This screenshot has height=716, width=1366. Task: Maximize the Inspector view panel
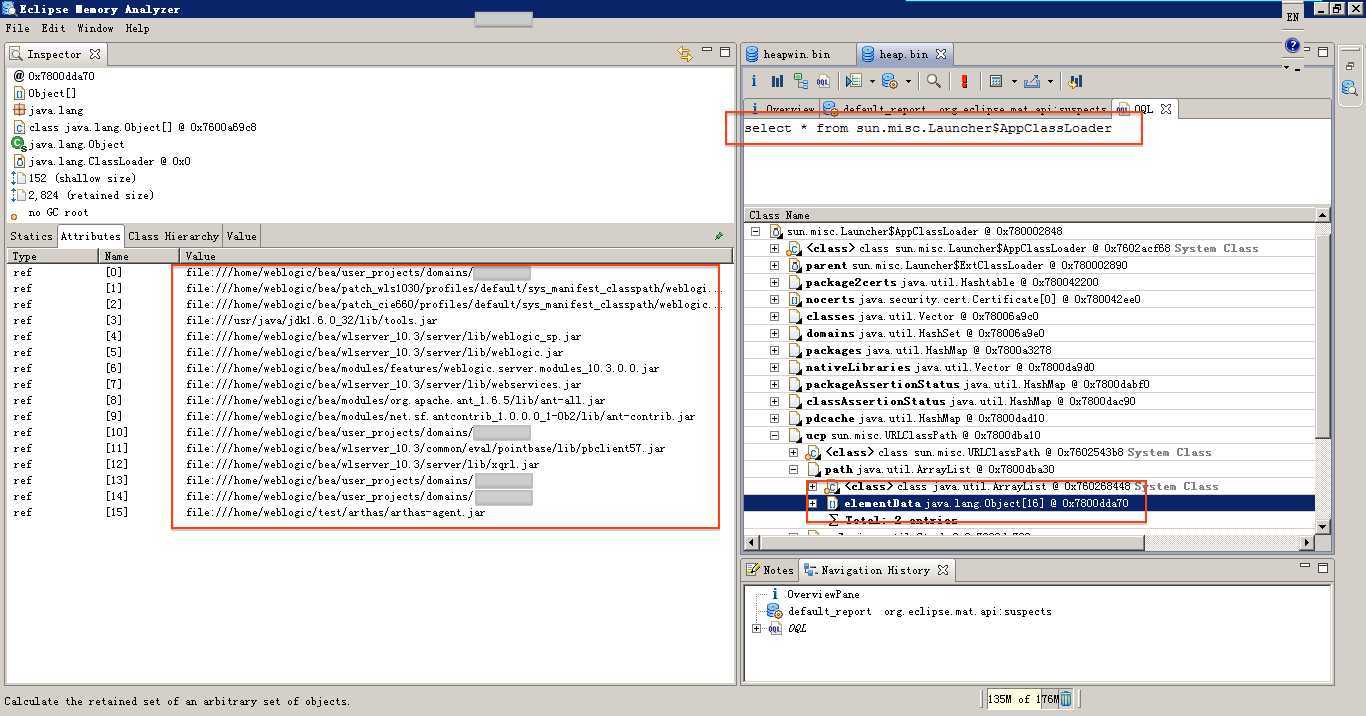[726, 51]
